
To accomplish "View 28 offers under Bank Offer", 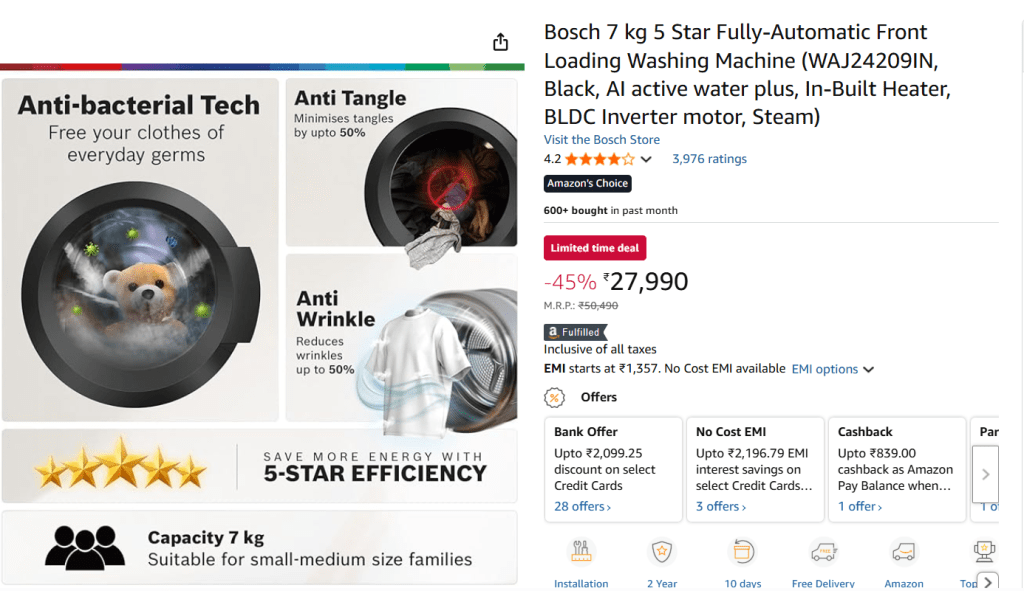I will [x=582, y=507].
